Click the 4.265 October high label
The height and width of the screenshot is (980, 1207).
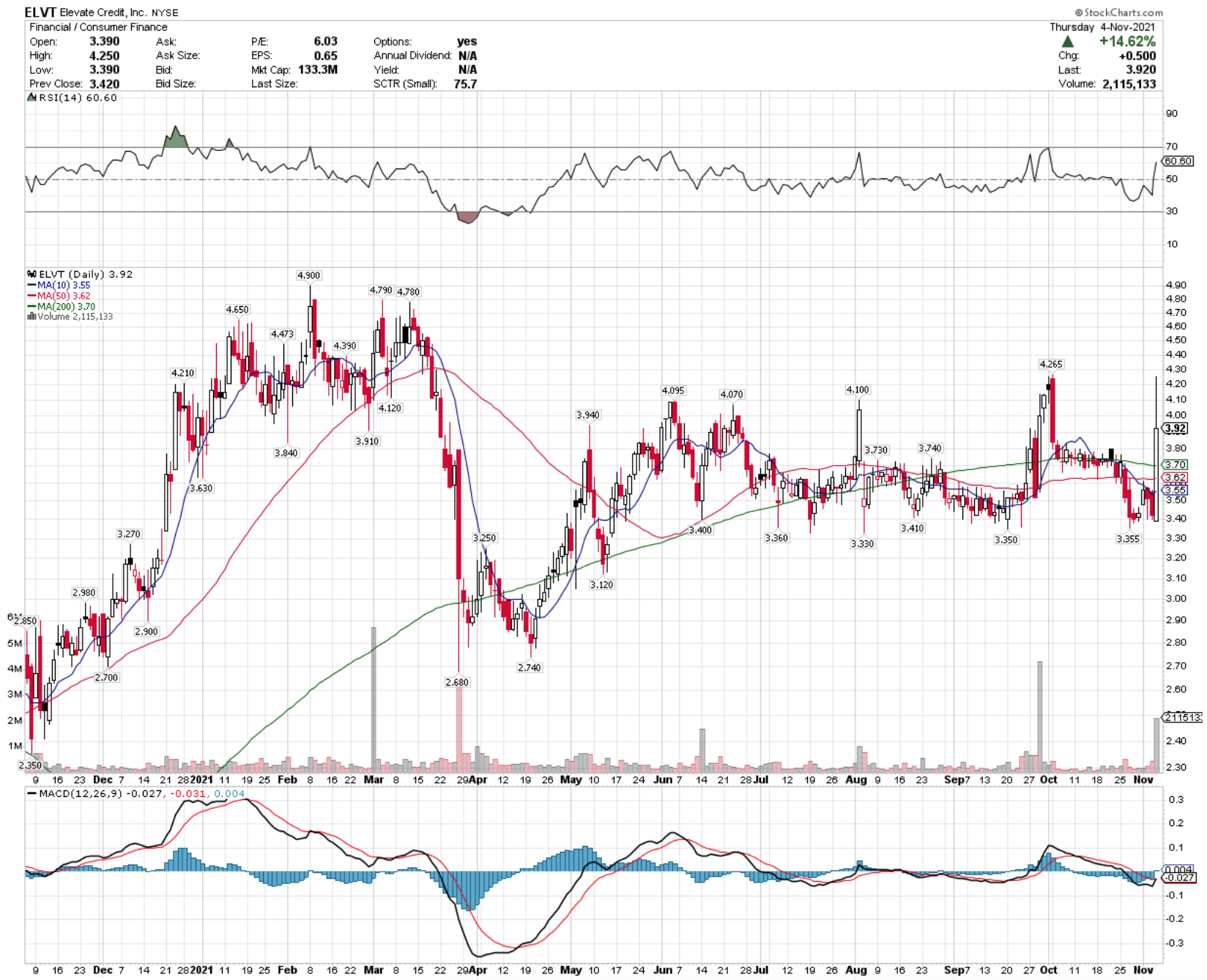tap(1051, 364)
